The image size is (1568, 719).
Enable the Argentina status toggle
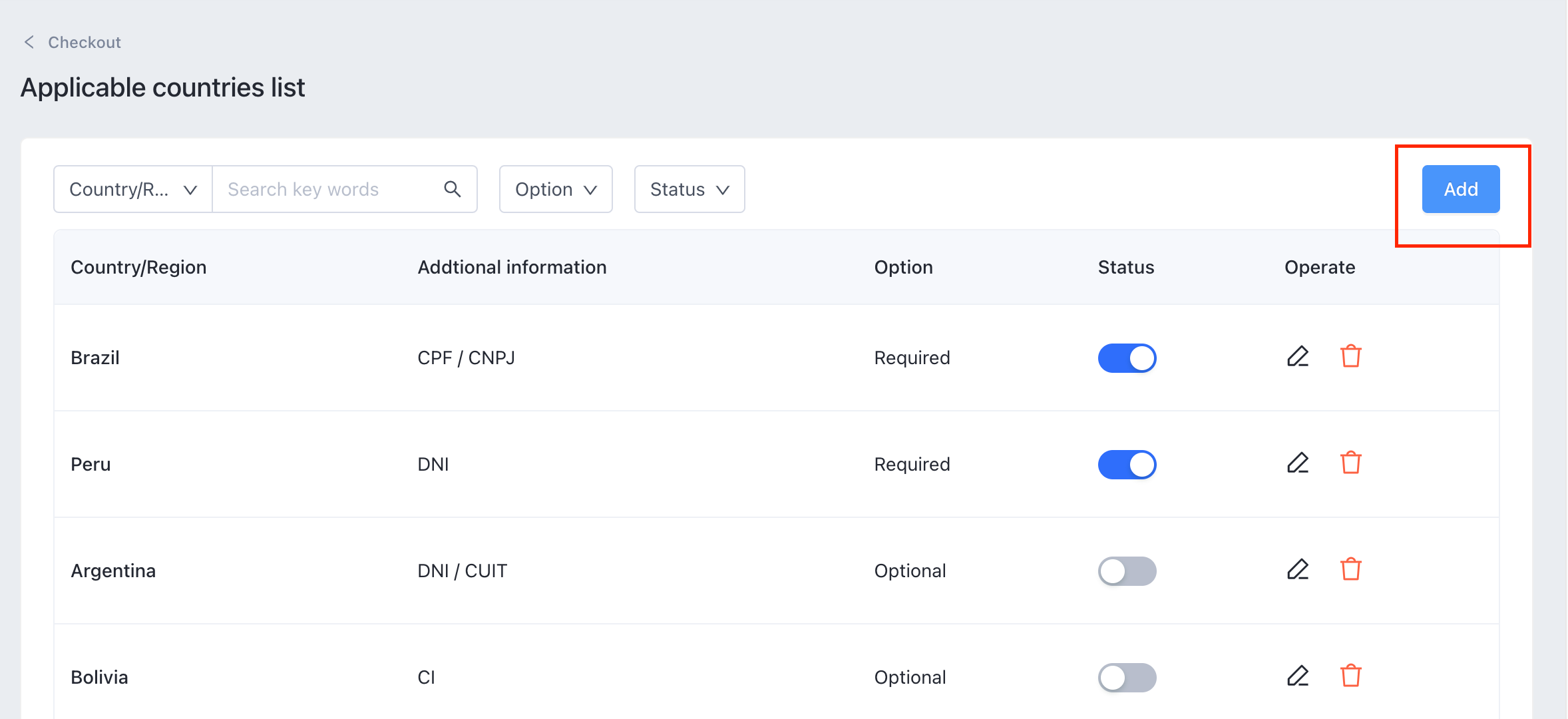click(x=1127, y=571)
